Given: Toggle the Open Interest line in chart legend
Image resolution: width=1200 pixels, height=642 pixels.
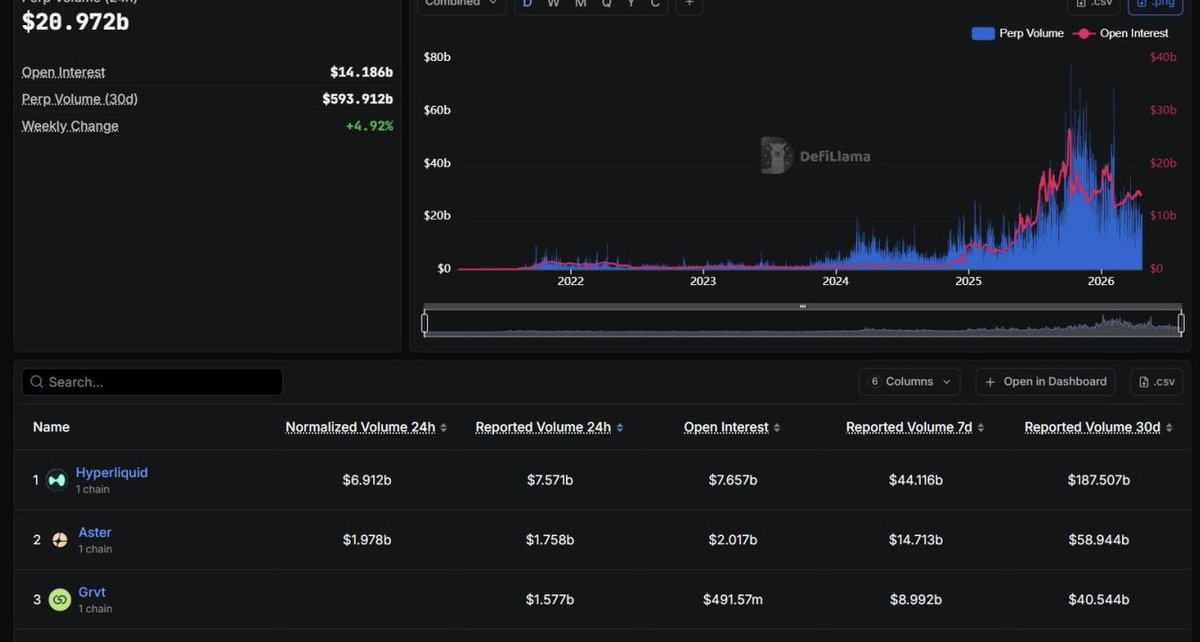Looking at the screenshot, I should point(1121,33).
